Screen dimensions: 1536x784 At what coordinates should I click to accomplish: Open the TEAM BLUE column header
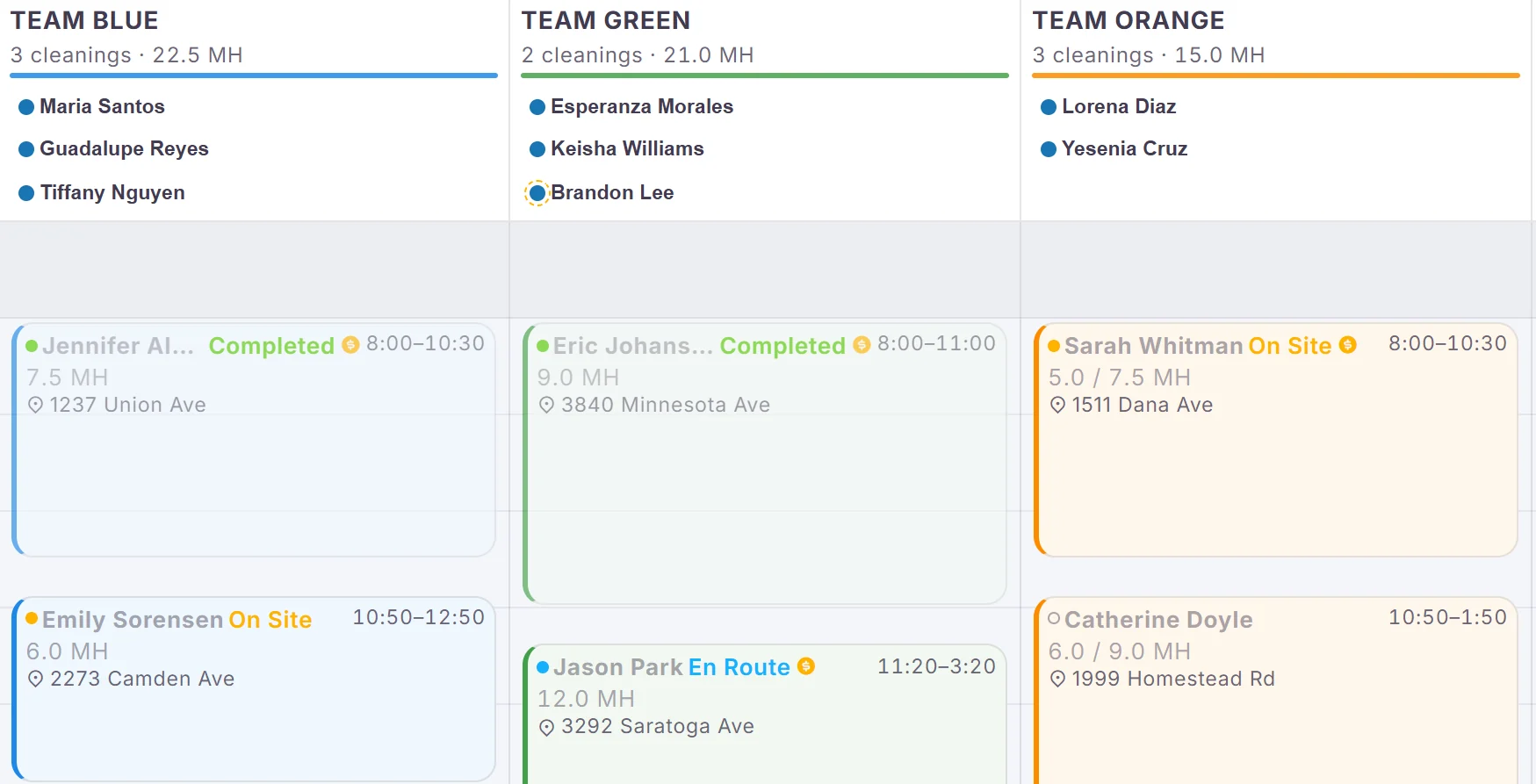click(84, 20)
